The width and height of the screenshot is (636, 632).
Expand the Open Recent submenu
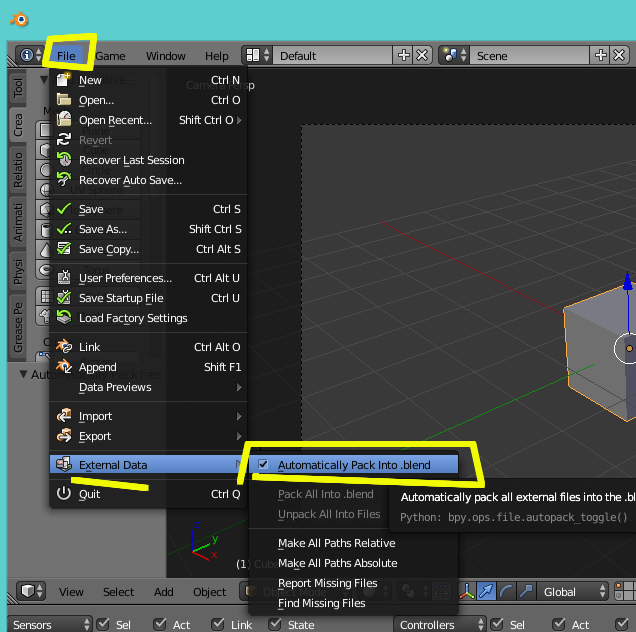(x=148, y=120)
